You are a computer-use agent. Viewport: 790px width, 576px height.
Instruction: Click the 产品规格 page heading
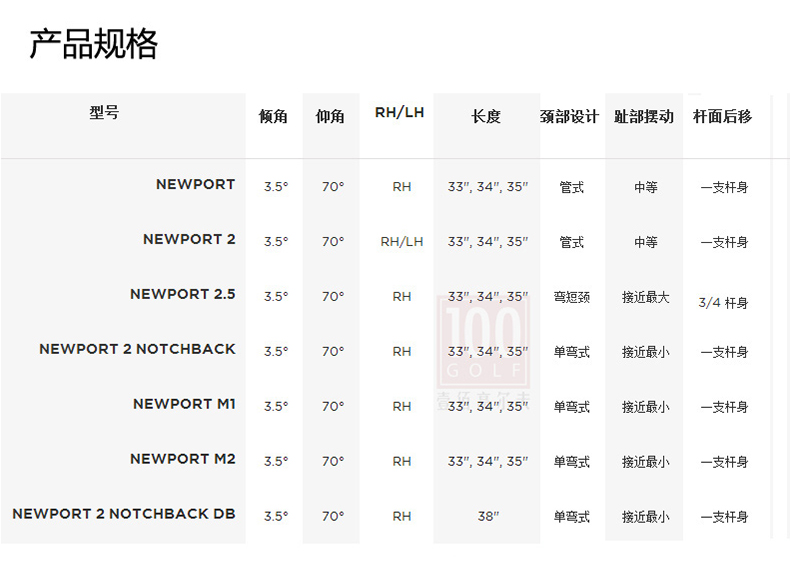click(94, 44)
